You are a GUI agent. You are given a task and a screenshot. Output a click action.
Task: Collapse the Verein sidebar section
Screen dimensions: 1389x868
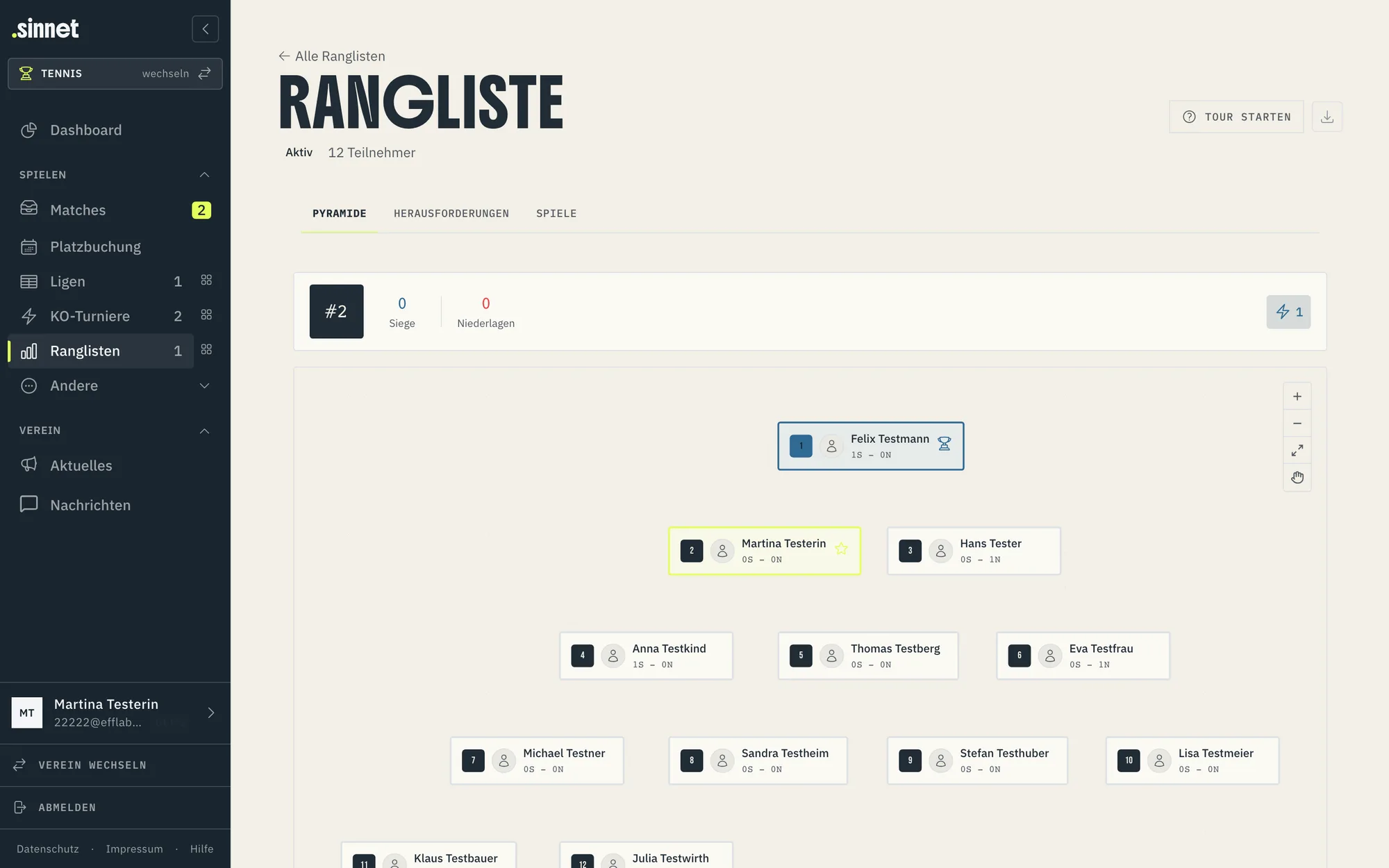pos(204,431)
